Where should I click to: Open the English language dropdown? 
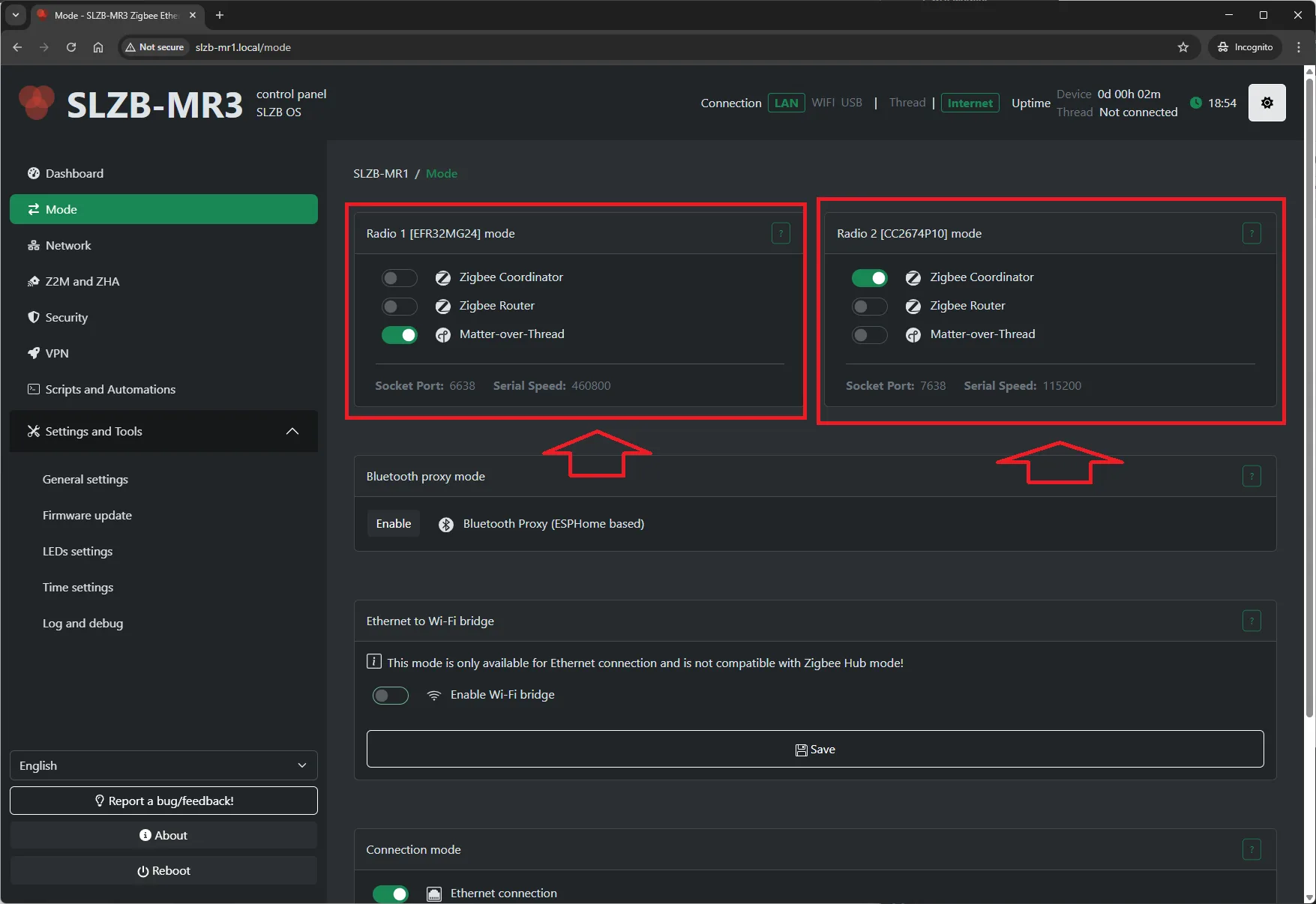(x=163, y=765)
